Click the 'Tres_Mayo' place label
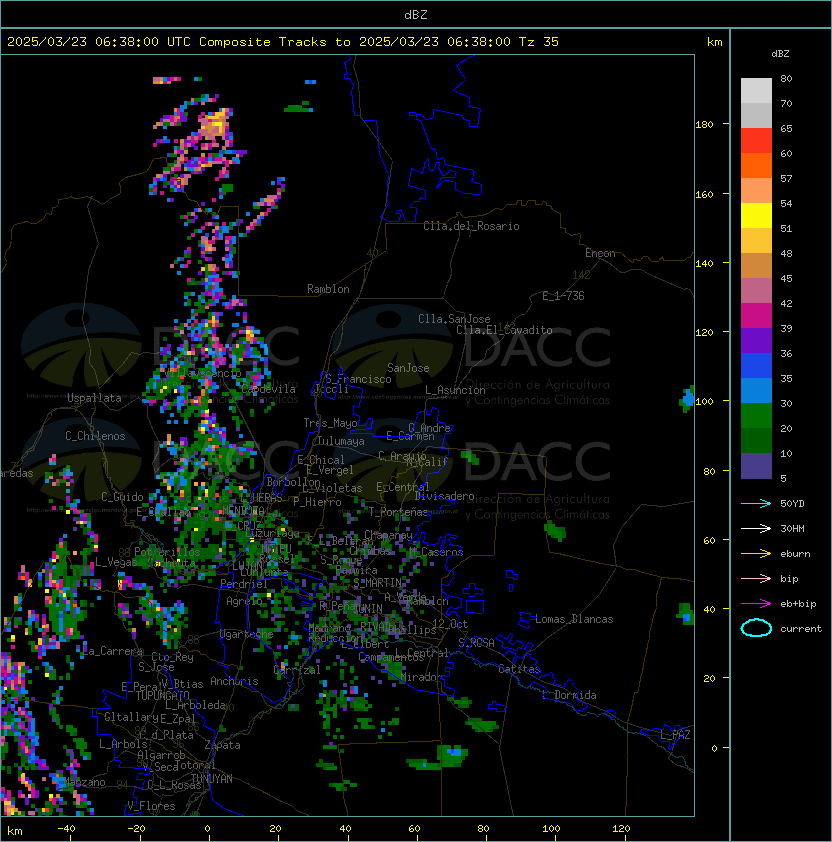Image resolution: width=832 pixels, height=842 pixels. click(330, 423)
